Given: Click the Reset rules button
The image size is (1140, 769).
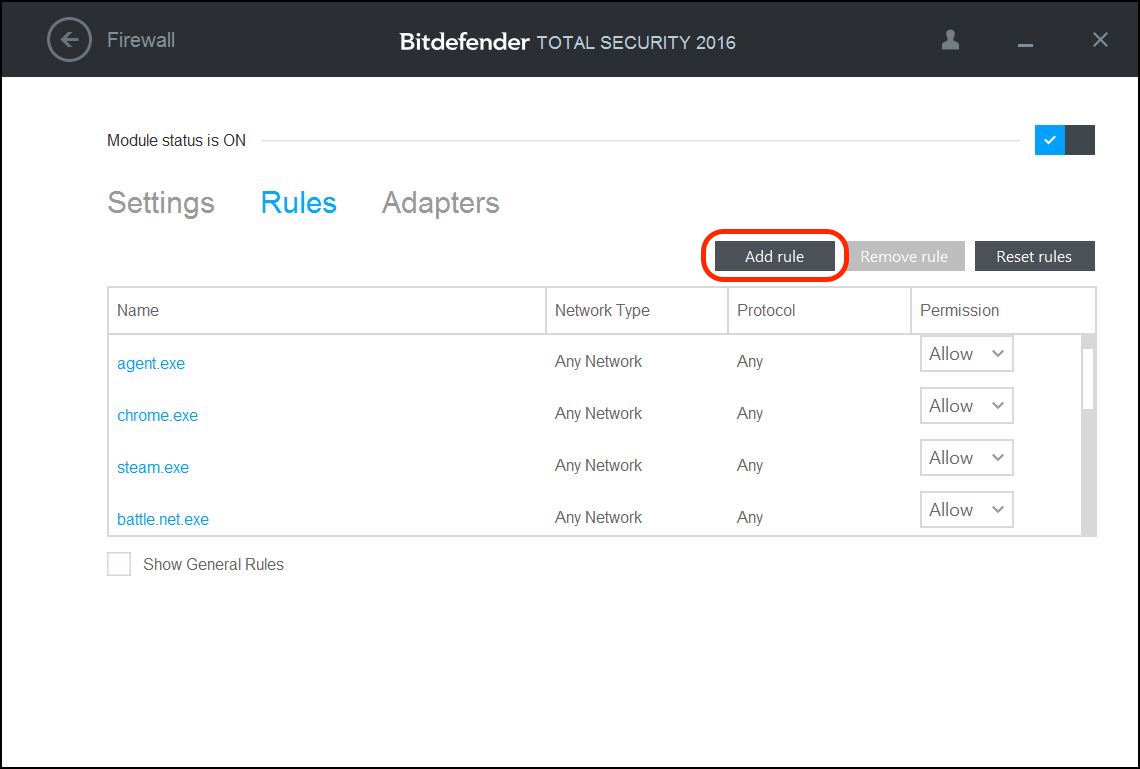Looking at the screenshot, I should click(1034, 256).
